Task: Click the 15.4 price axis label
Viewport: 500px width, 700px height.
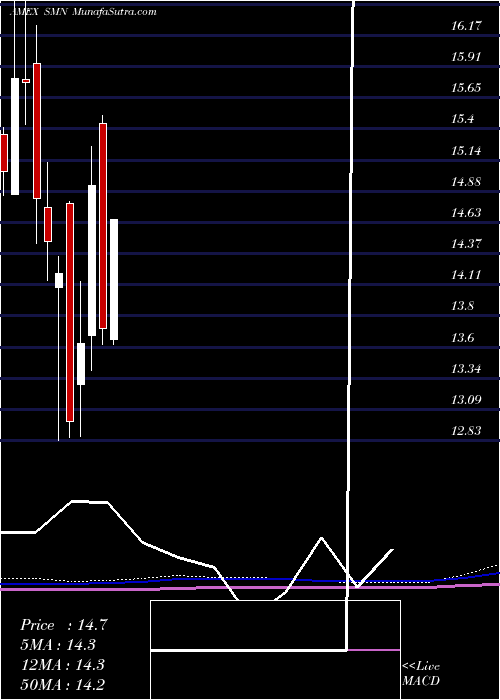Action: pyautogui.click(x=463, y=119)
